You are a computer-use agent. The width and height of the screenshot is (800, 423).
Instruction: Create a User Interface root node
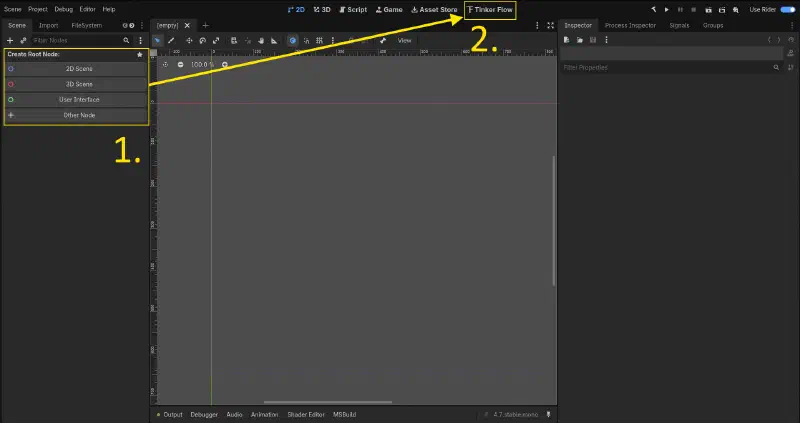pos(77,99)
